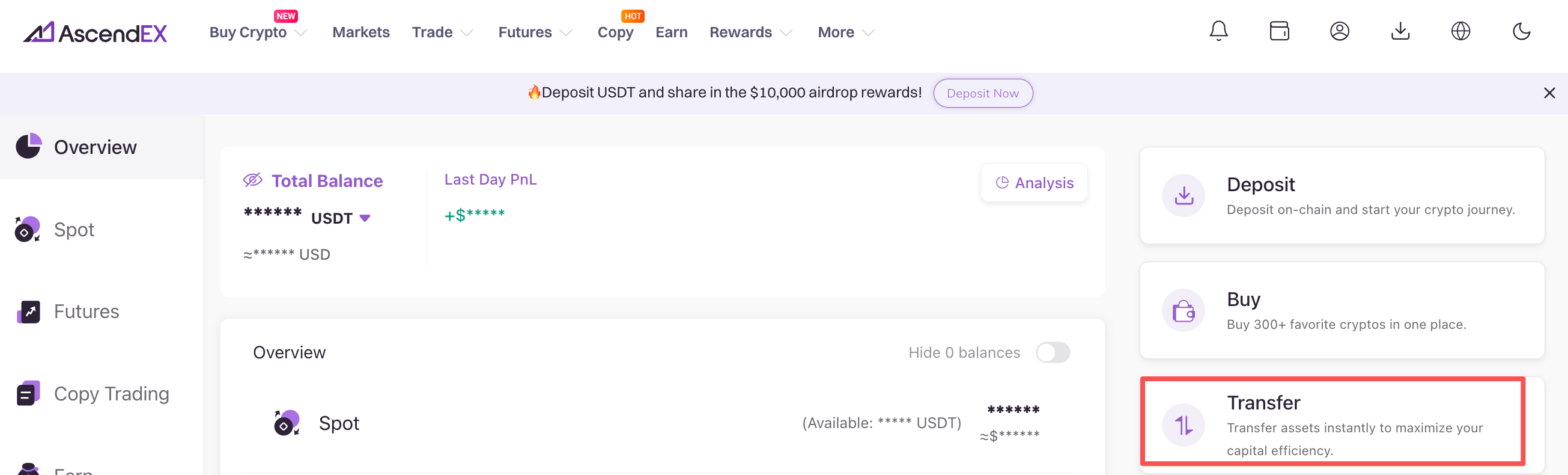This screenshot has height=475, width=1568.
Task: Select Futures in the left sidebar
Action: [86, 312]
